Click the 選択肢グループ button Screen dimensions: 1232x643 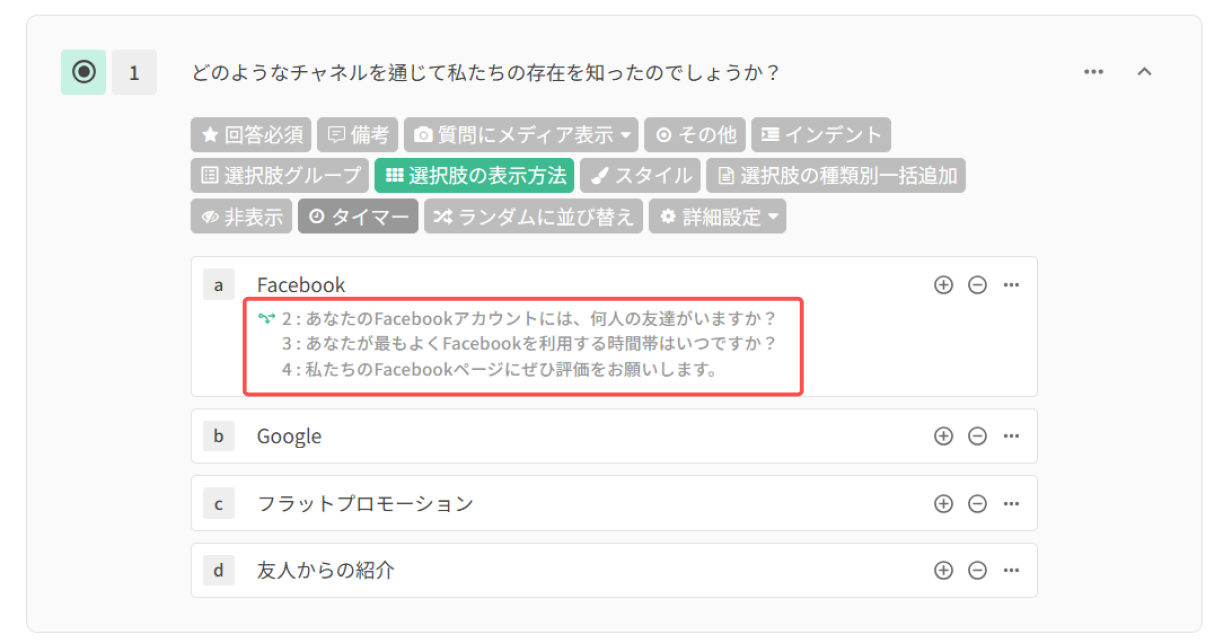tap(280, 176)
